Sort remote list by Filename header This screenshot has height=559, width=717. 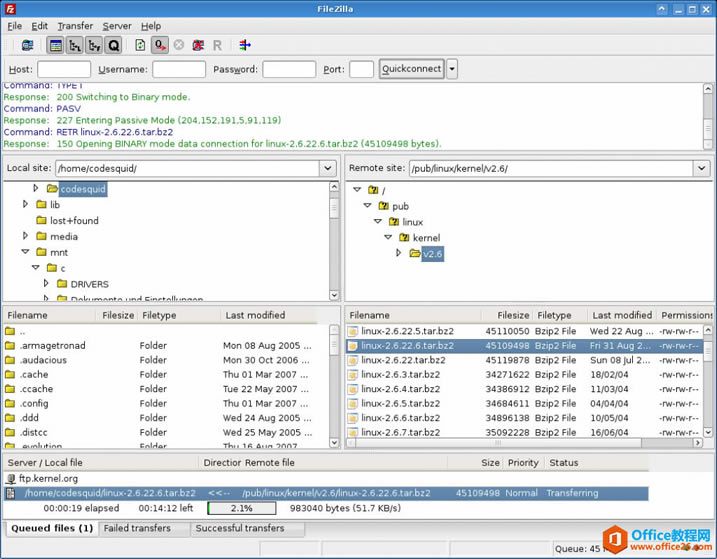point(413,315)
